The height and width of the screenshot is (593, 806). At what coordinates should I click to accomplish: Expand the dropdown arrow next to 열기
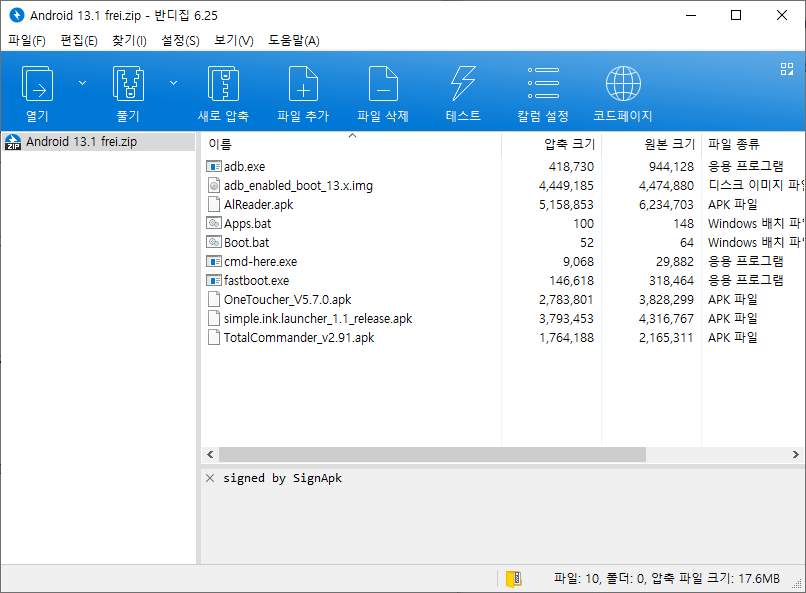[82, 83]
